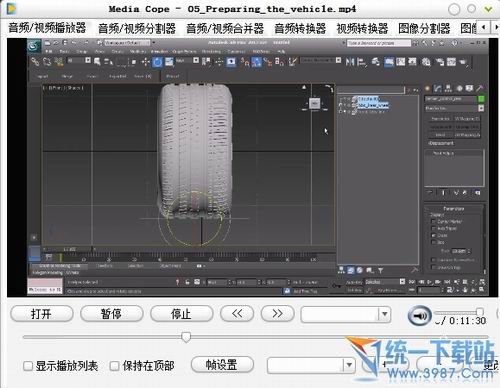Screen dimensions: 500x388
Task: Click green object color swatch in video panel
Action: pos(481,99)
